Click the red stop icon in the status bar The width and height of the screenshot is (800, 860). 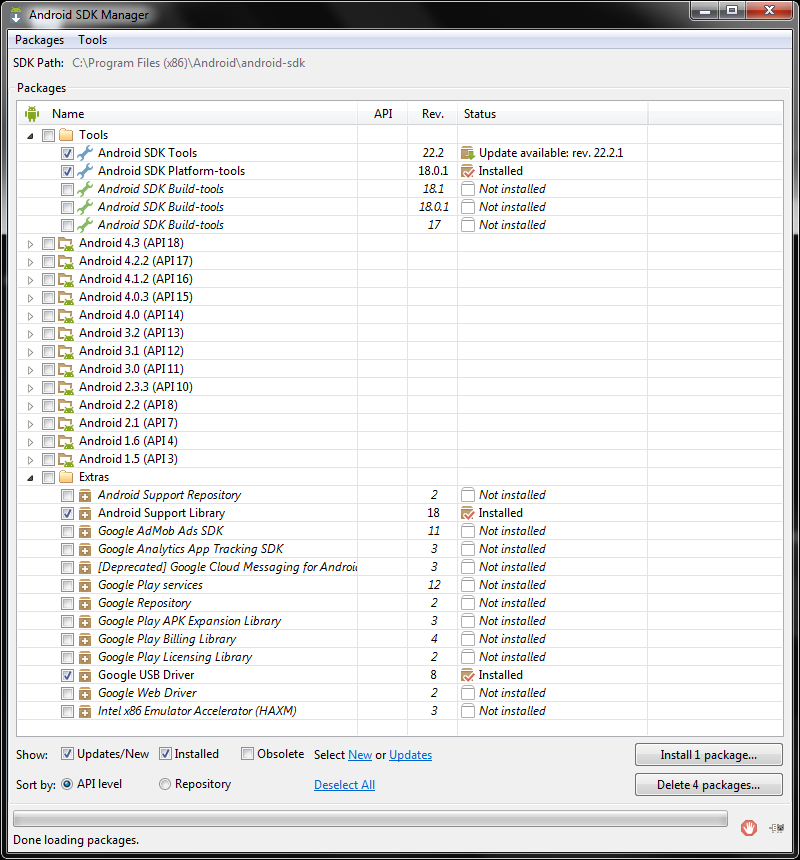tap(749, 828)
